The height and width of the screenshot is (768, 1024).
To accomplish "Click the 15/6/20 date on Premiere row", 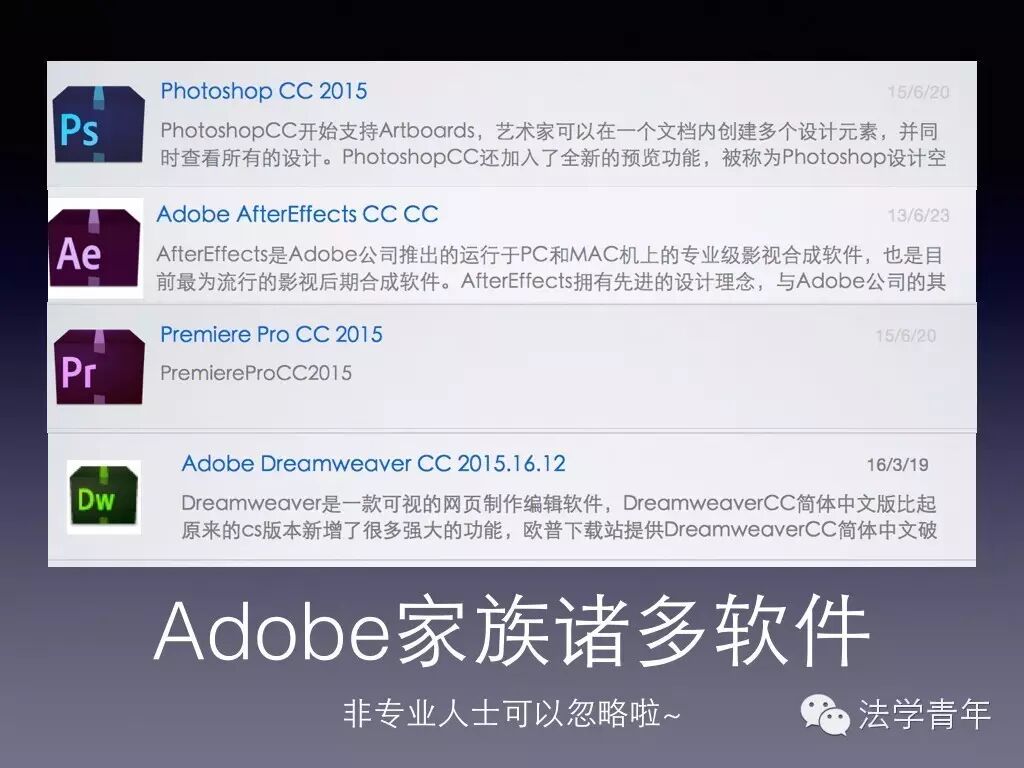I will point(906,336).
